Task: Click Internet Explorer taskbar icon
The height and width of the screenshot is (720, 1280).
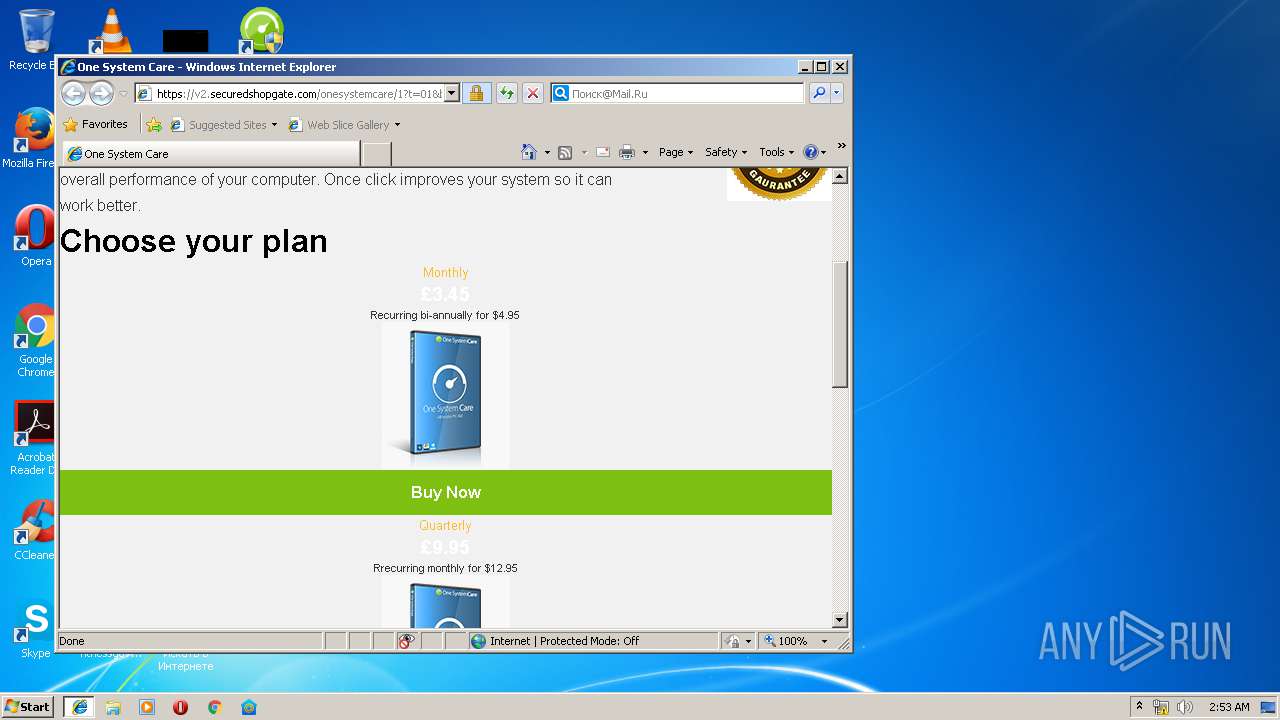Action: pos(79,707)
